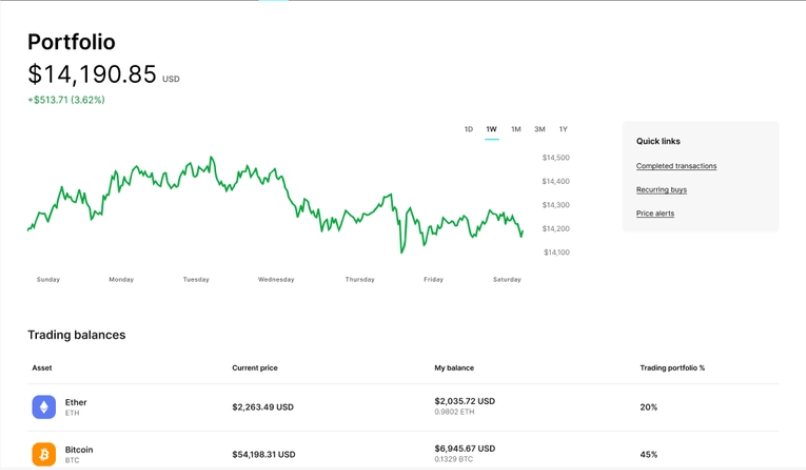The width and height of the screenshot is (806, 470).
Task: Go to Recurring buys
Action: [661, 190]
